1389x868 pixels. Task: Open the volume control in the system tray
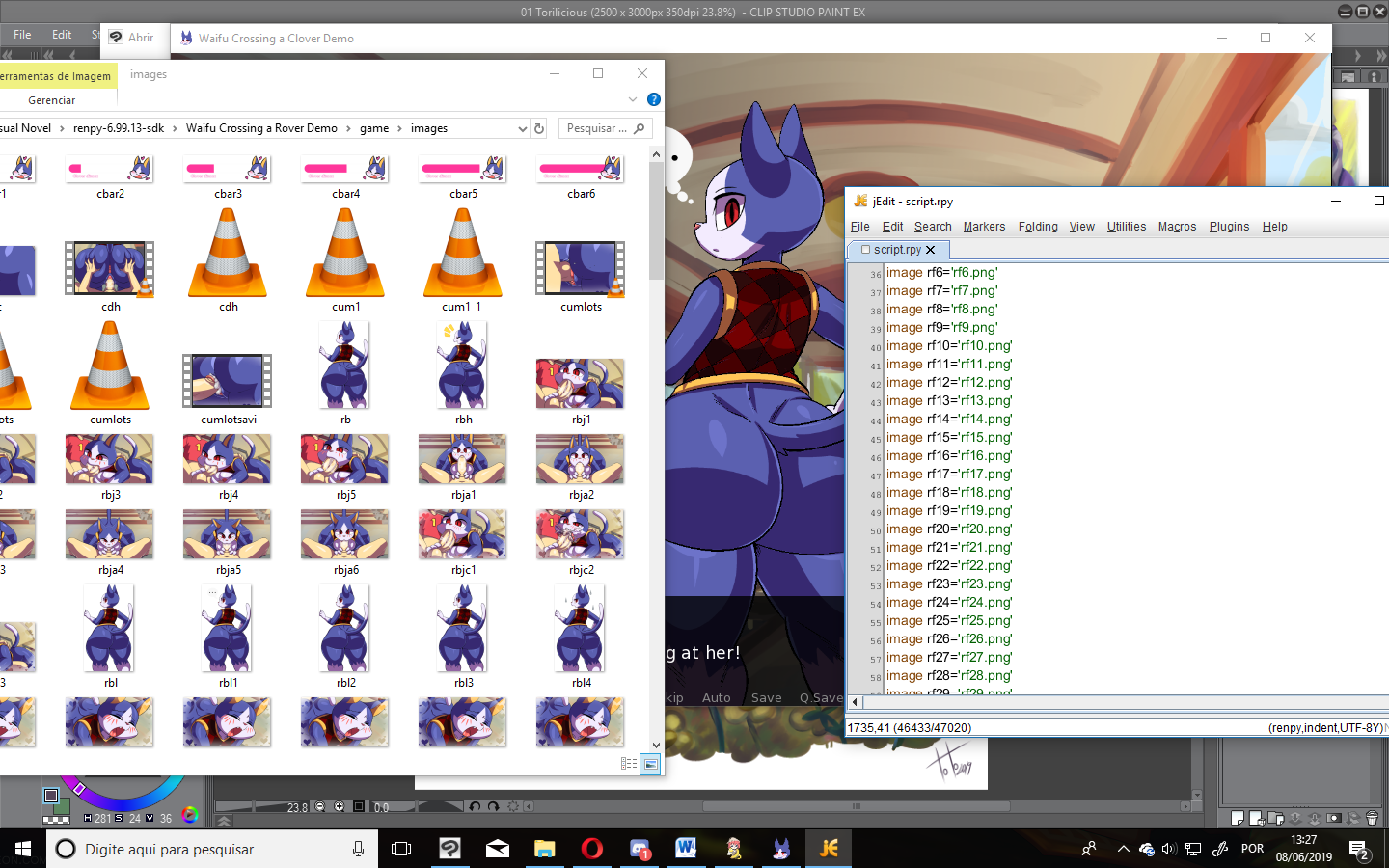1169,849
